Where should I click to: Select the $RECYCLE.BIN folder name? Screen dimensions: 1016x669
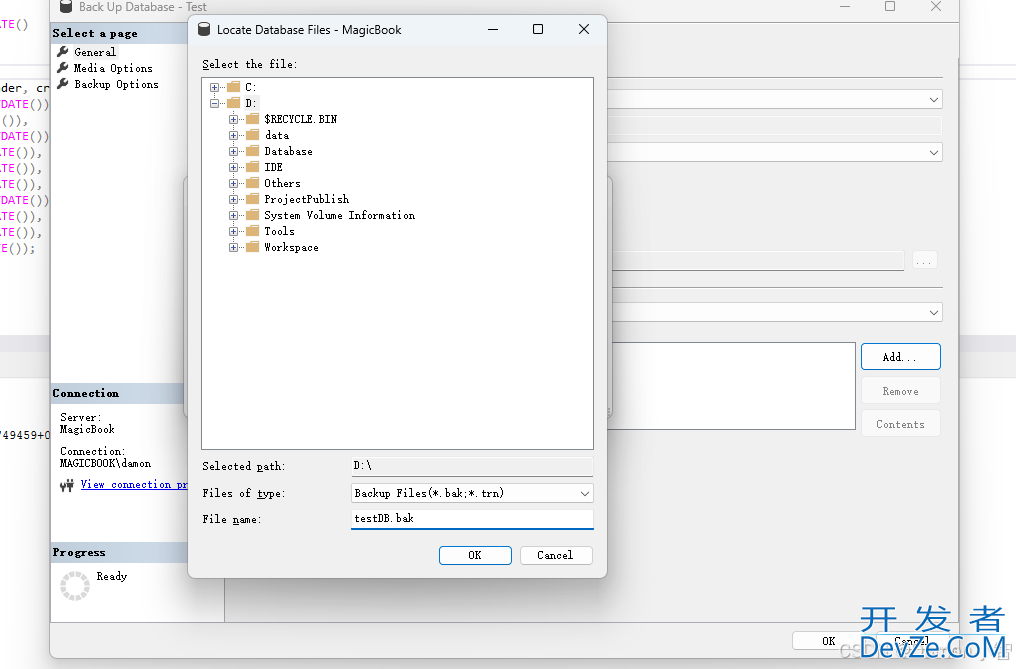(301, 119)
